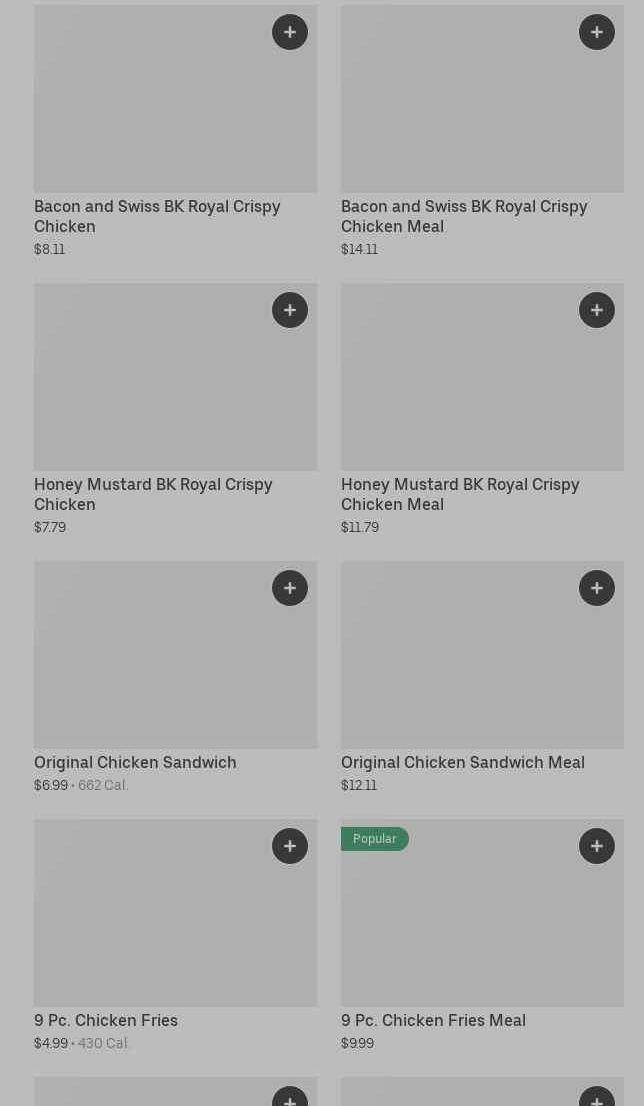Viewport: 644px width, 1106px height.
Task: Click Honey Mustard BK Royal Crispy Chicken title
Action: (153, 494)
